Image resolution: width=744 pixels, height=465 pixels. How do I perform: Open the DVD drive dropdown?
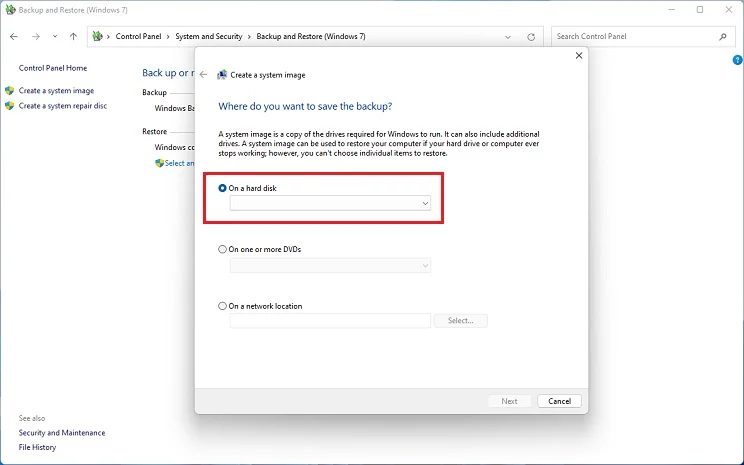point(330,265)
